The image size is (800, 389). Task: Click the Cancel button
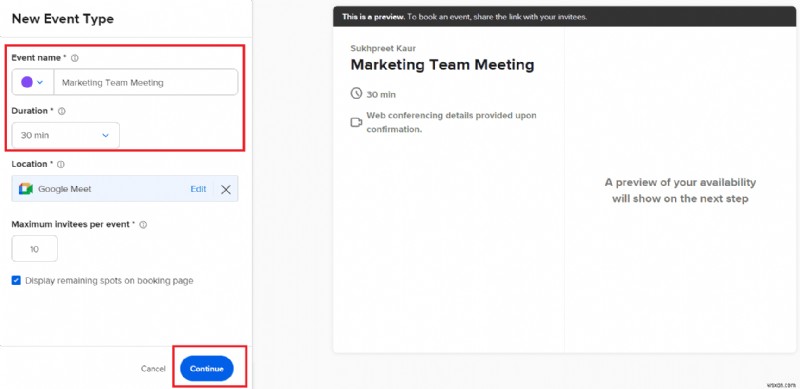(153, 369)
